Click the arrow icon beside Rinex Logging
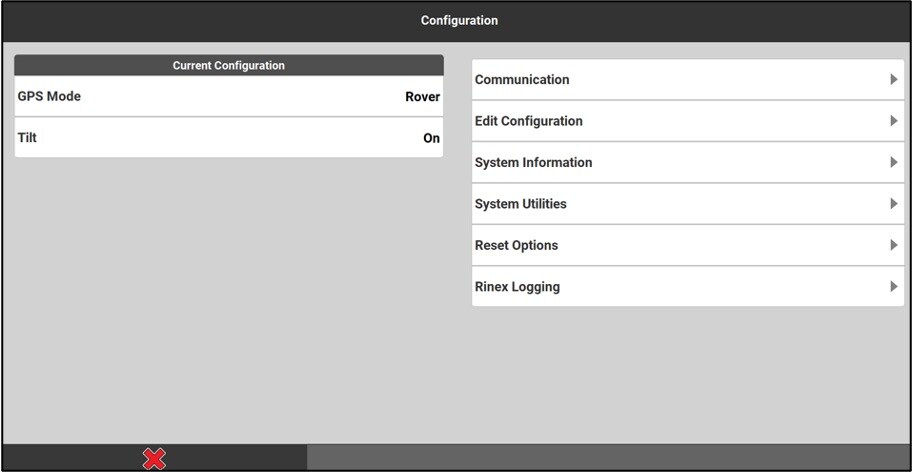This screenshot has height=472, width=912. pos(893,287)
